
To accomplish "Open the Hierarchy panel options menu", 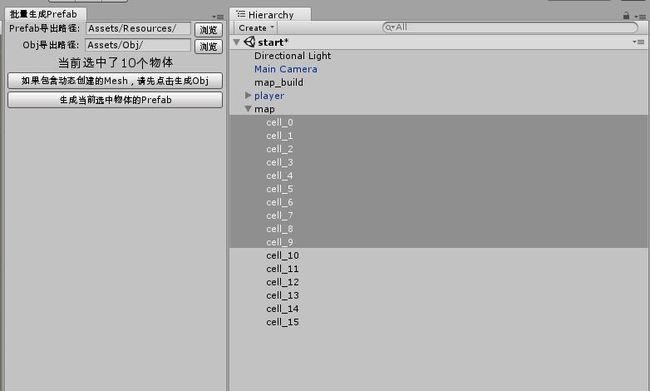I will click(640, 17).
